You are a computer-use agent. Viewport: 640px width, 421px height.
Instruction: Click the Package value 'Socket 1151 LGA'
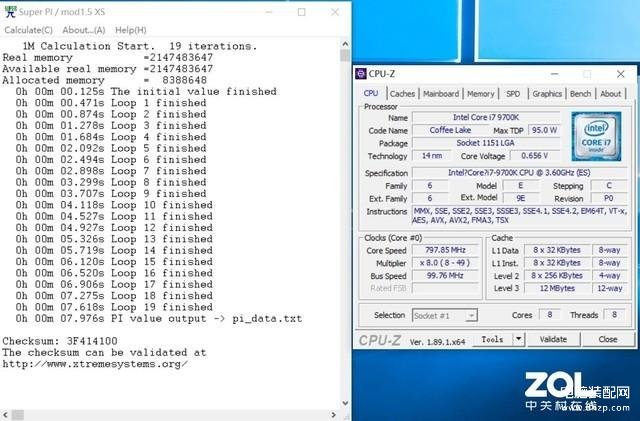pyautogui.click(x=486, y=143)
